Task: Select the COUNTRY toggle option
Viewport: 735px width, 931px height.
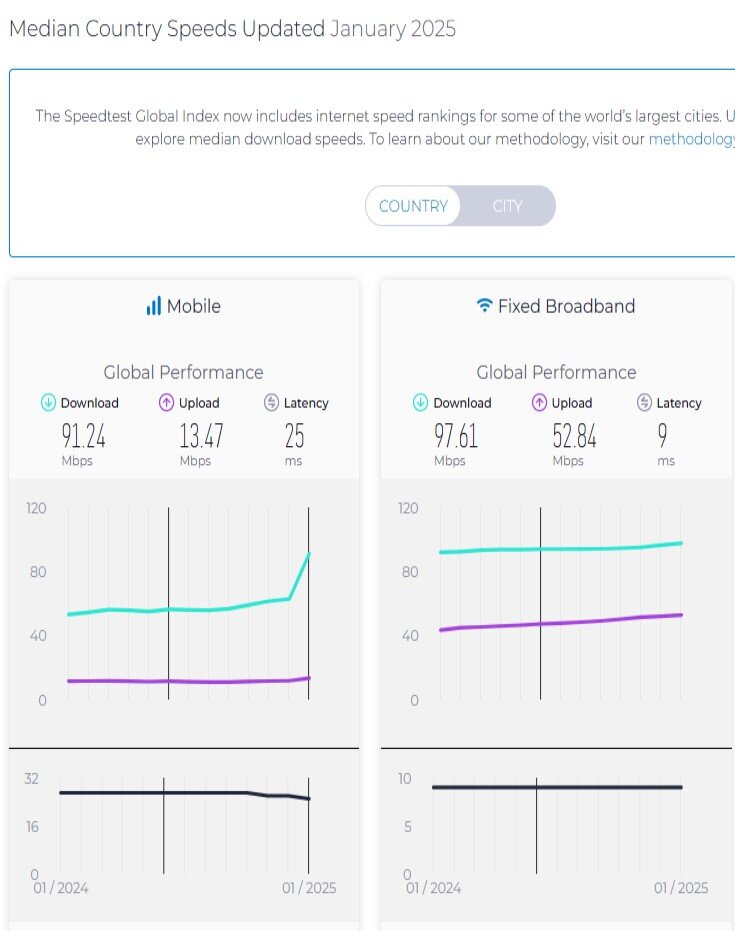Action: click(x=413, y=206)
